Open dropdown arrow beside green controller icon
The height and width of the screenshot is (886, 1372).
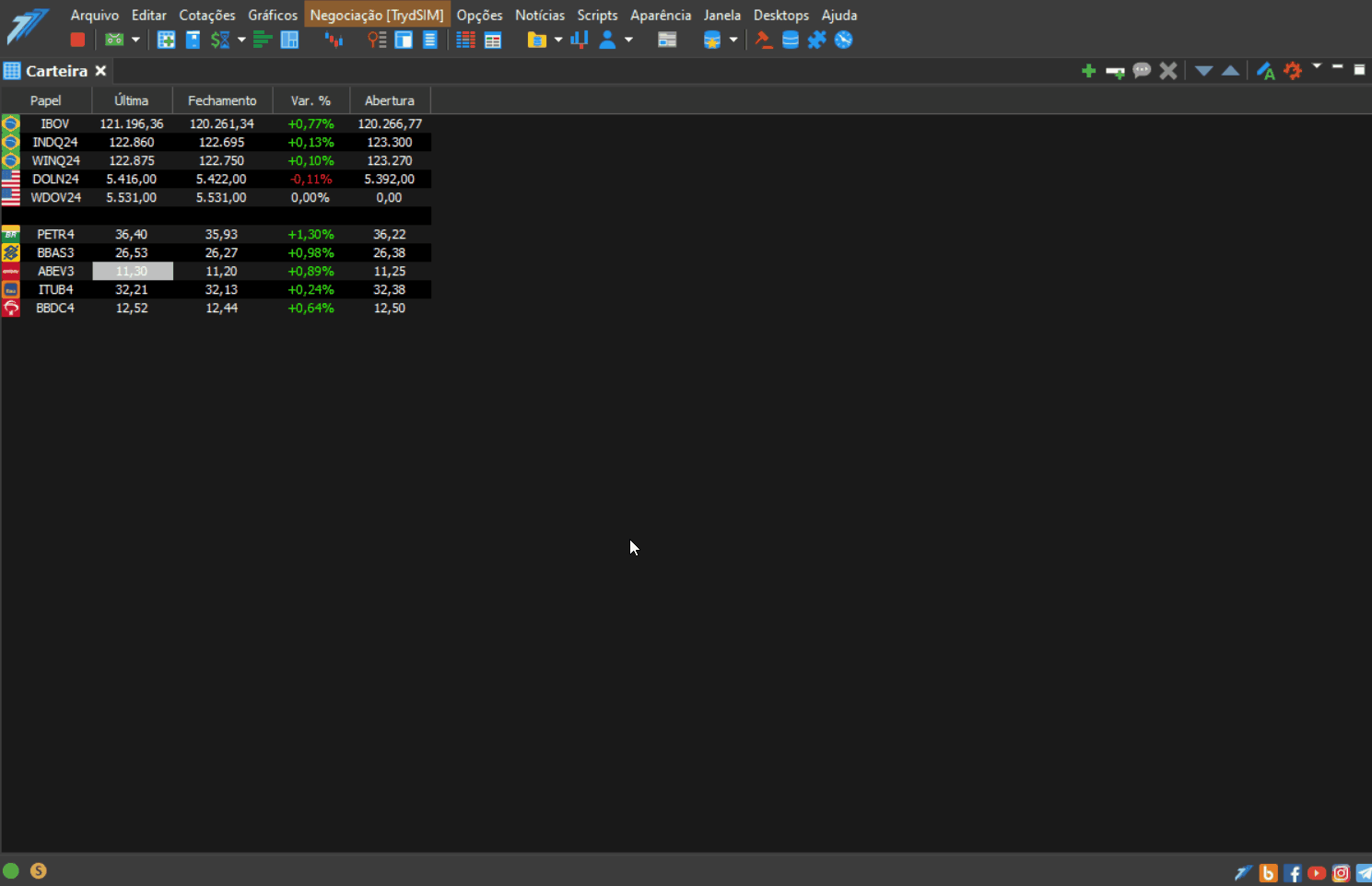click(x=135, y=40)
